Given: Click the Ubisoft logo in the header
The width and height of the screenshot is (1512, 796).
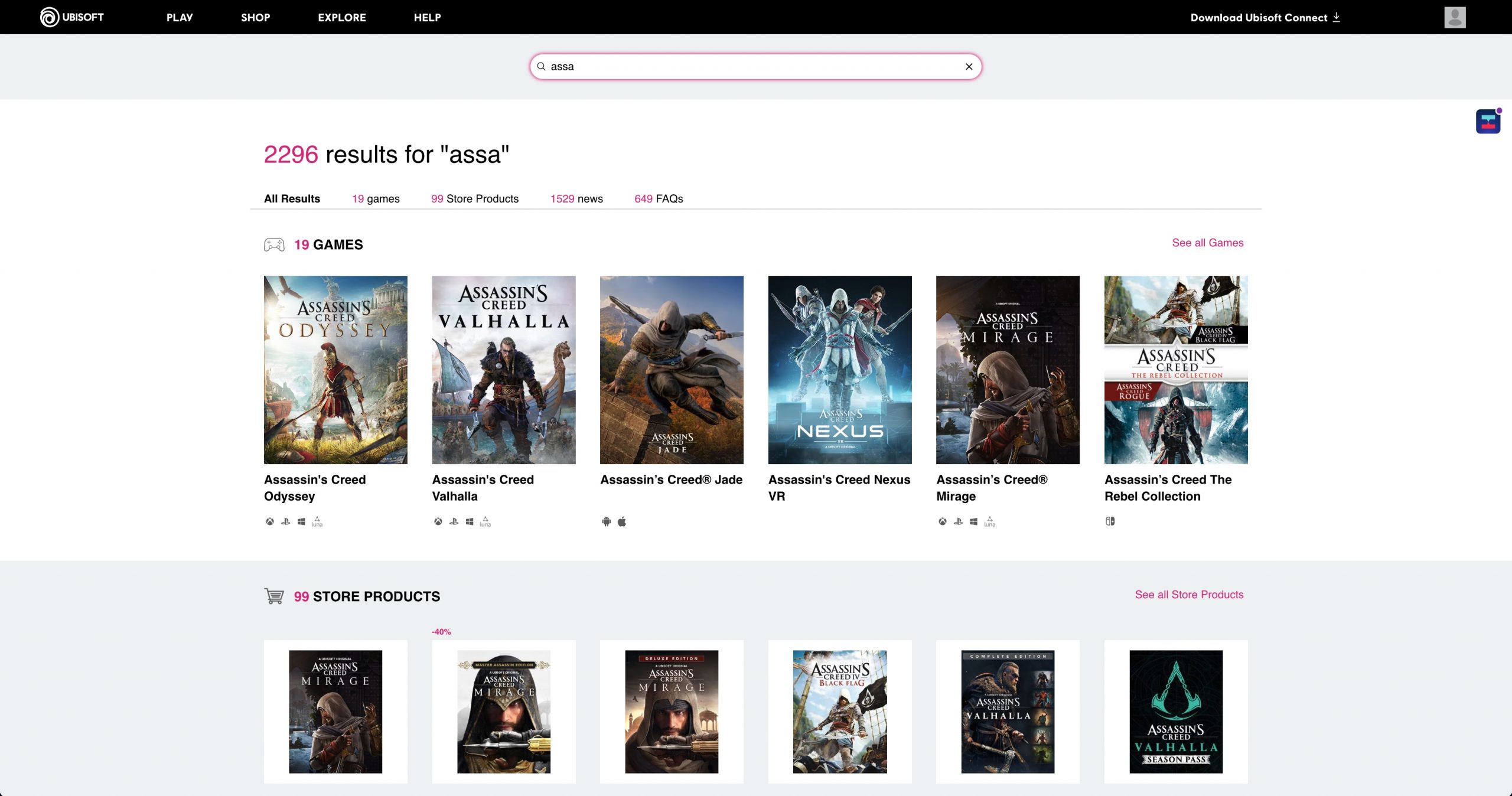Looking at the screenshot, I should 71,17.
